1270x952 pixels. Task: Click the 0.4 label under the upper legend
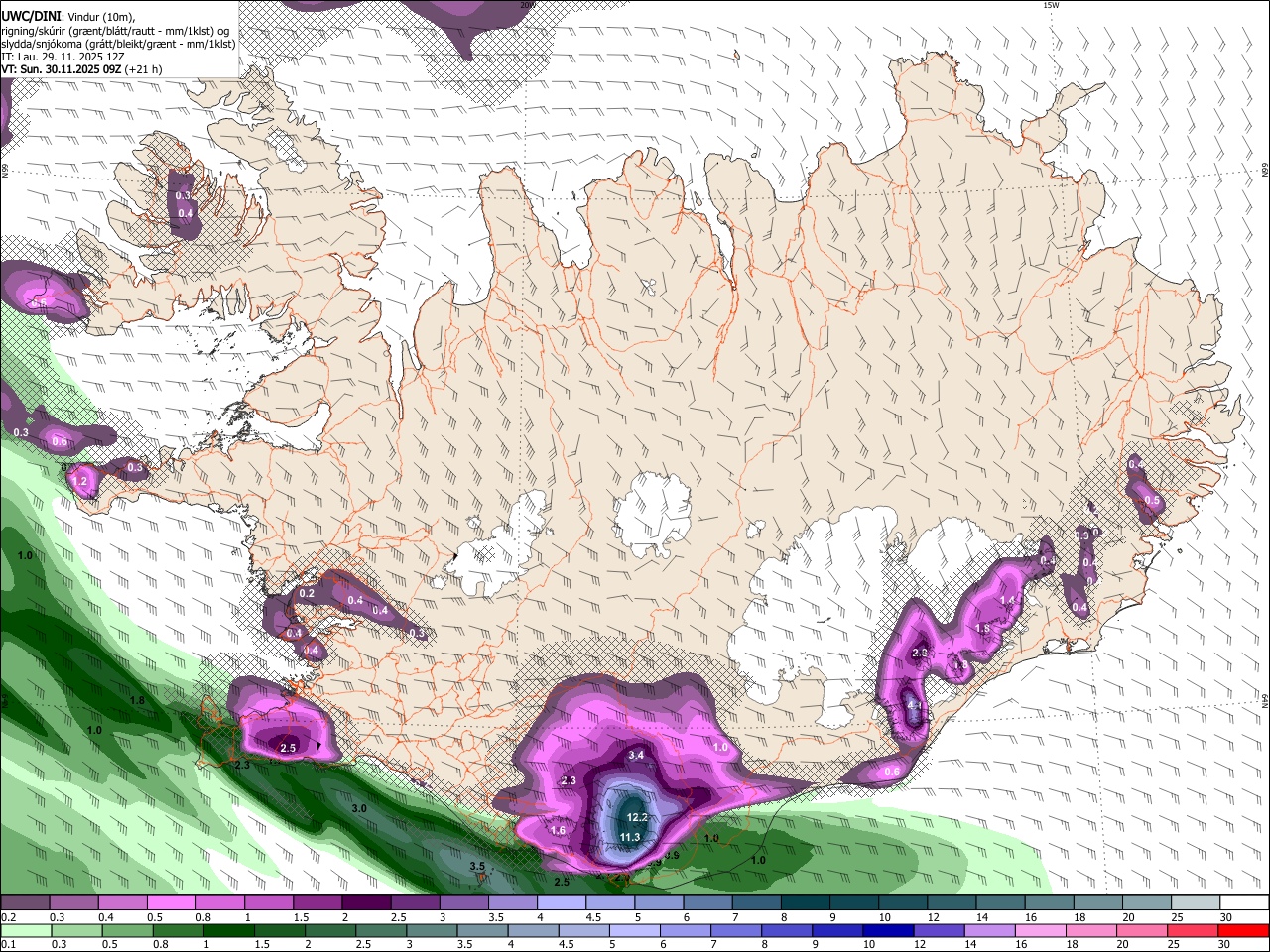[106, 917]
